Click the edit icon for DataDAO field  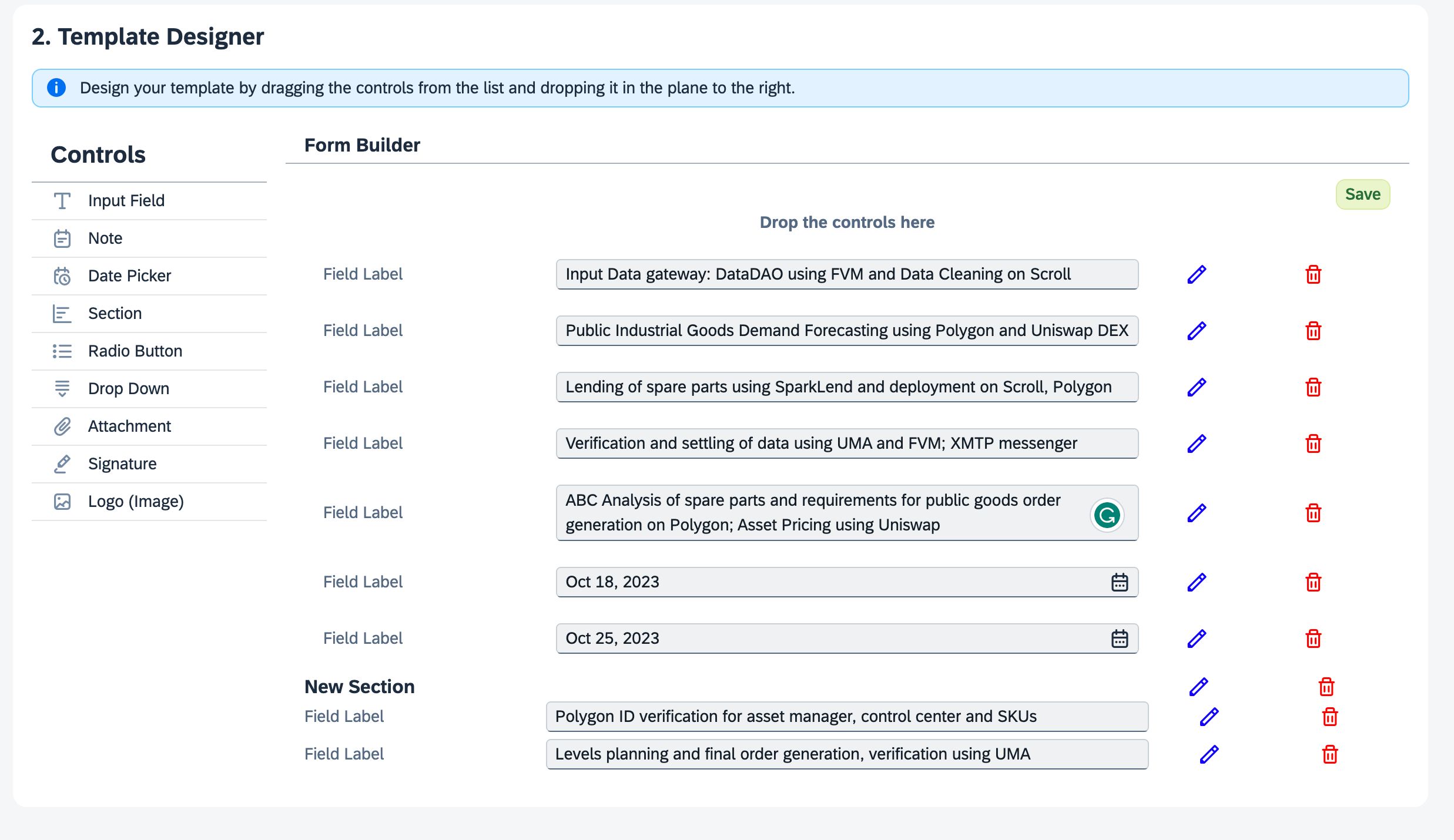pyautogui.click(x=1197, y=274)
